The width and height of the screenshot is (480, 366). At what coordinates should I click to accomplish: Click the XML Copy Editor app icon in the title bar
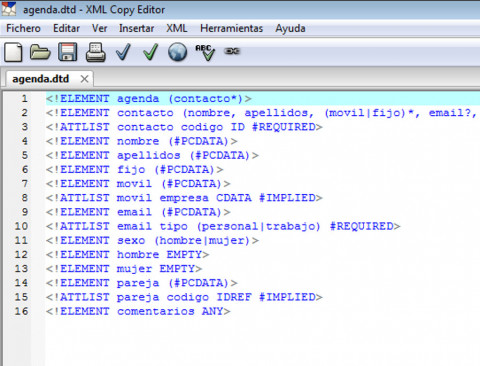pyautogui.click(x=9, y=9)
